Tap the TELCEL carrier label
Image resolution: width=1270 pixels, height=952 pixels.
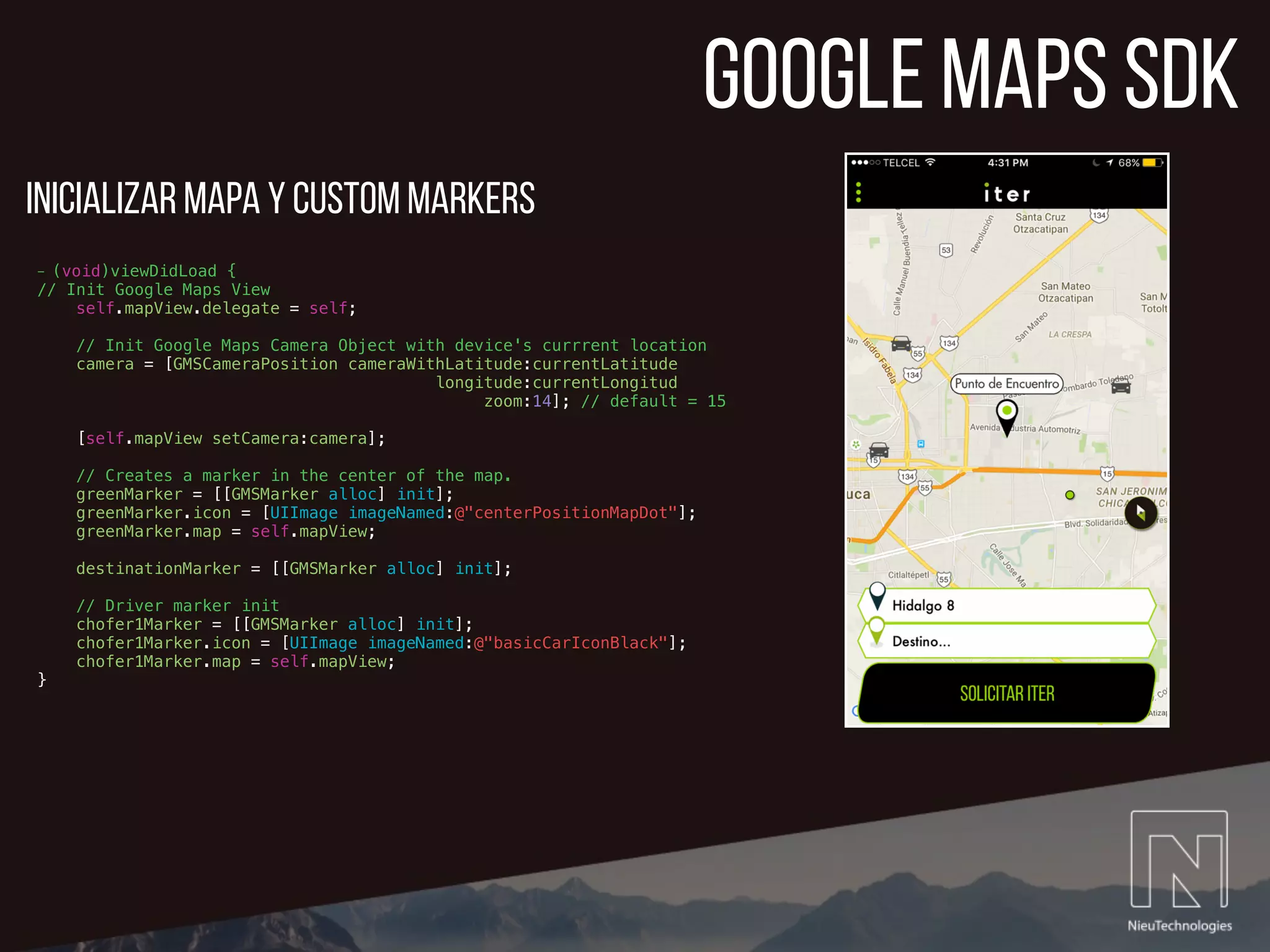[901, 162]
